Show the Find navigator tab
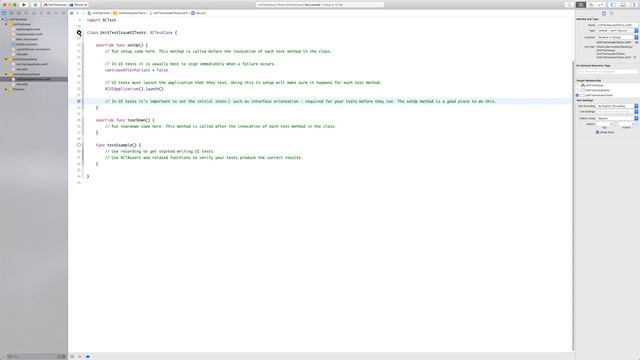 pos(26,13)
